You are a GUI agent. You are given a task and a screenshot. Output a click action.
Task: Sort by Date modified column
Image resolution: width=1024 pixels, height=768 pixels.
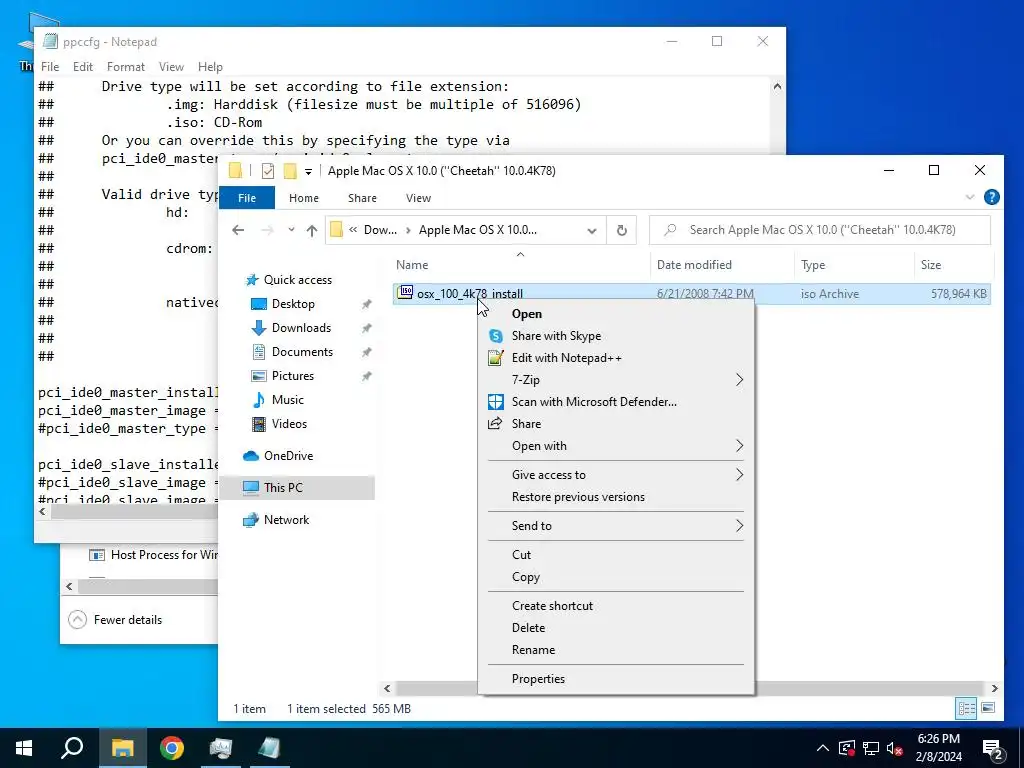722,264
